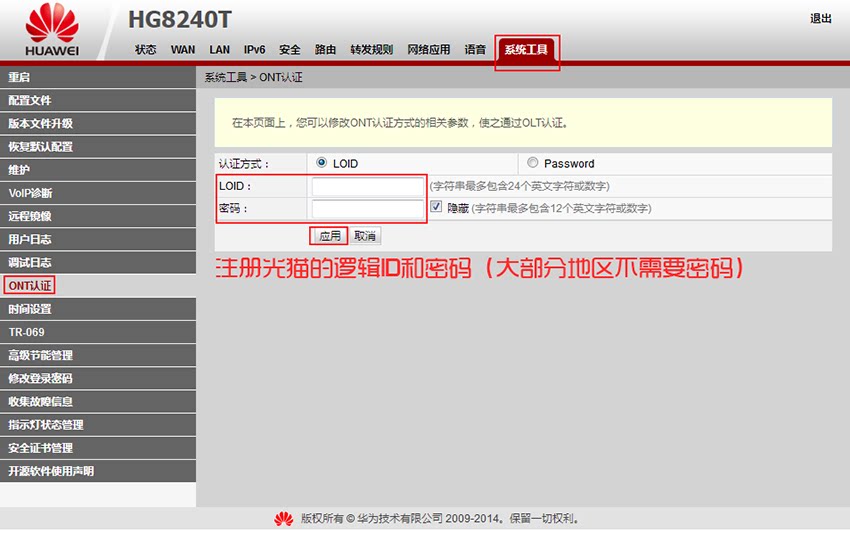Viewport: 850px width, 533px height.
Task: Open 重启 in the sidebar
Action: [x=98, y=77]
